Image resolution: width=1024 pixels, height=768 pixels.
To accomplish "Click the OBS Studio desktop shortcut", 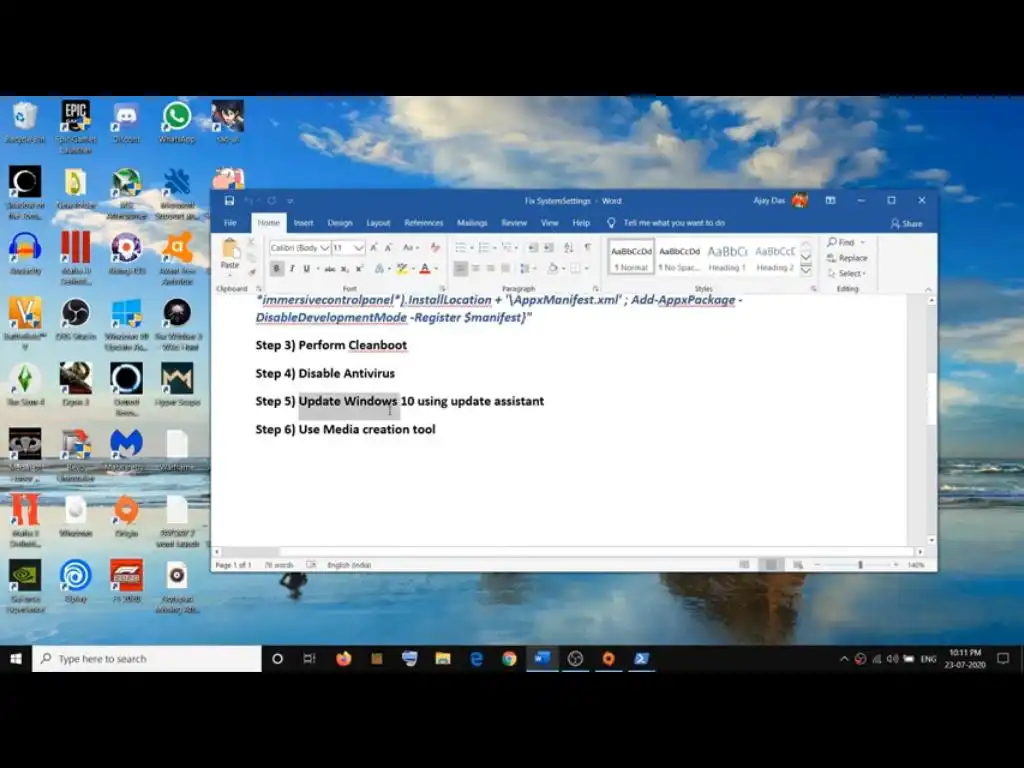I will (76, 319).
